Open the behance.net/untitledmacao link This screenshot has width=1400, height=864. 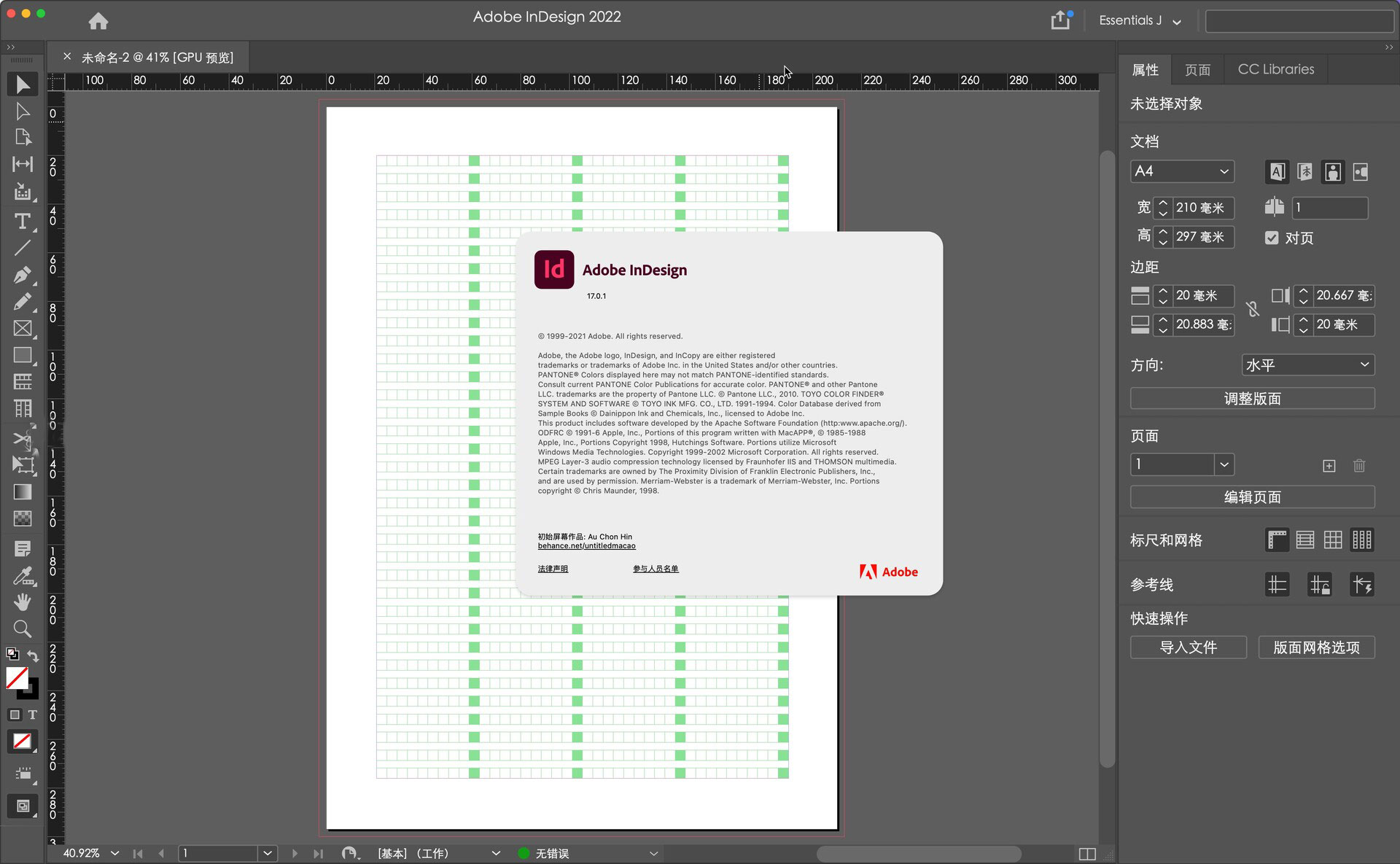pos(586,546)
